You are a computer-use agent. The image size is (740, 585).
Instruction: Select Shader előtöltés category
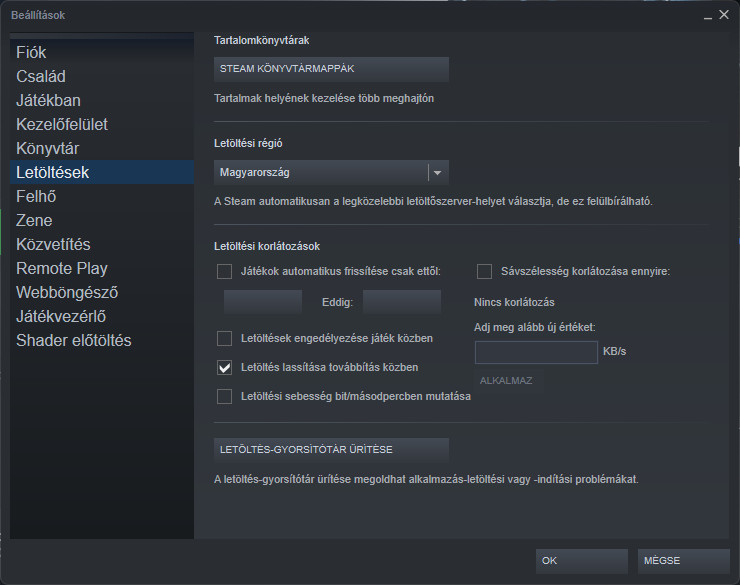pyautogui.click(x=74, y=340)
